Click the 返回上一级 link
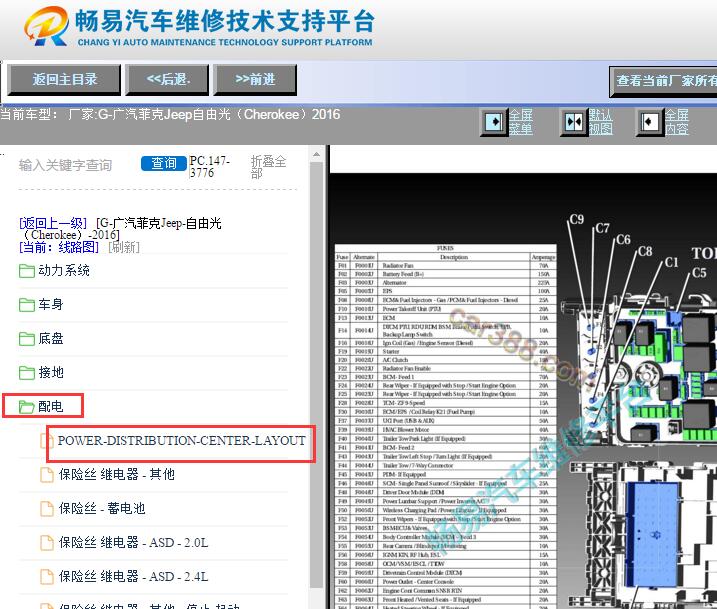This screenshot has width=717, height=609. (53, 223)
